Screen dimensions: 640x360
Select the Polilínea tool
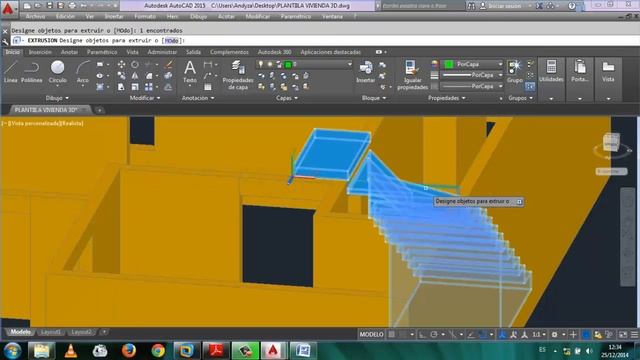31,71
